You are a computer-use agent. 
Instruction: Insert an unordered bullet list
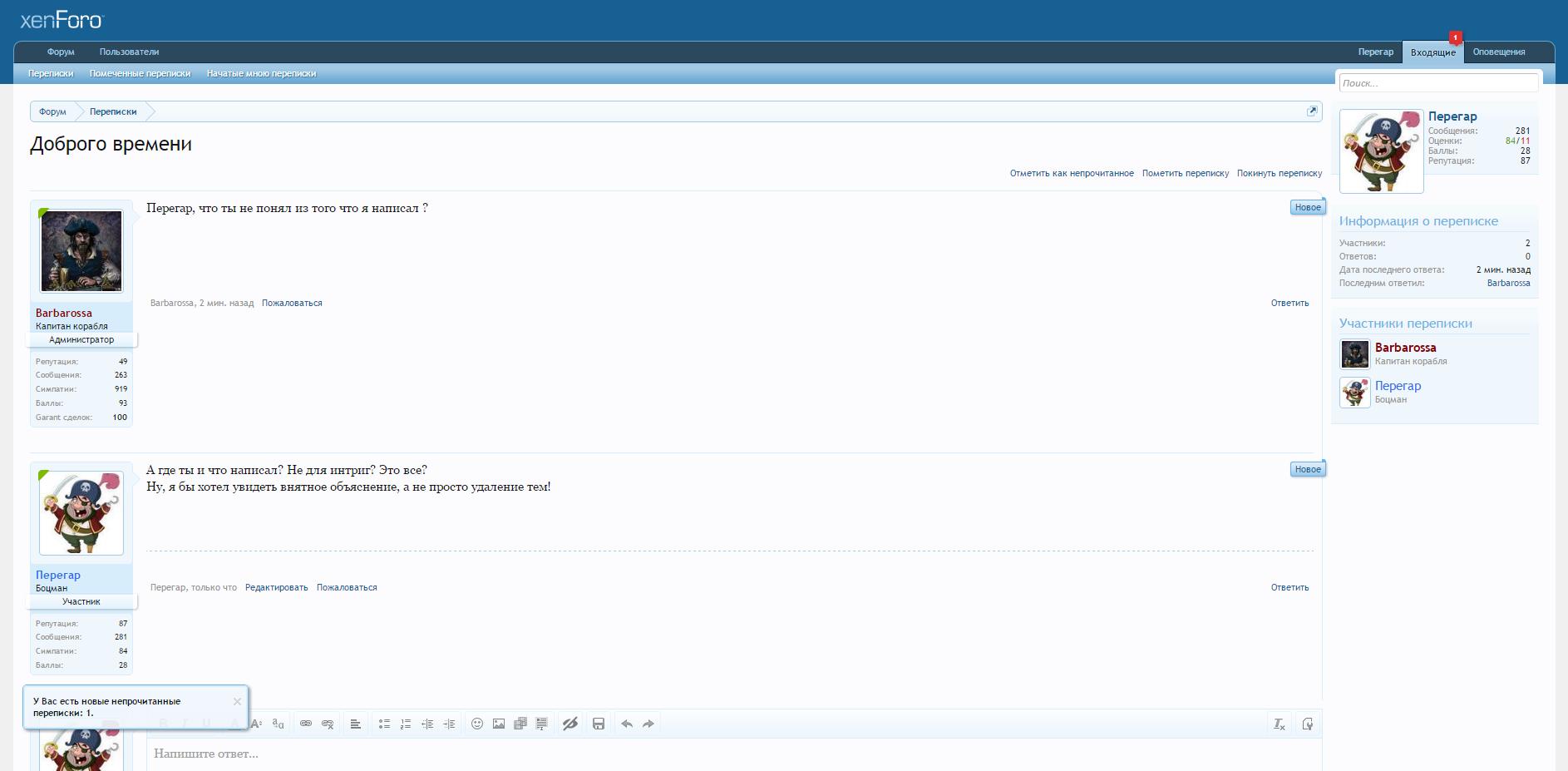pyautogui.click(x=384, y=724)
